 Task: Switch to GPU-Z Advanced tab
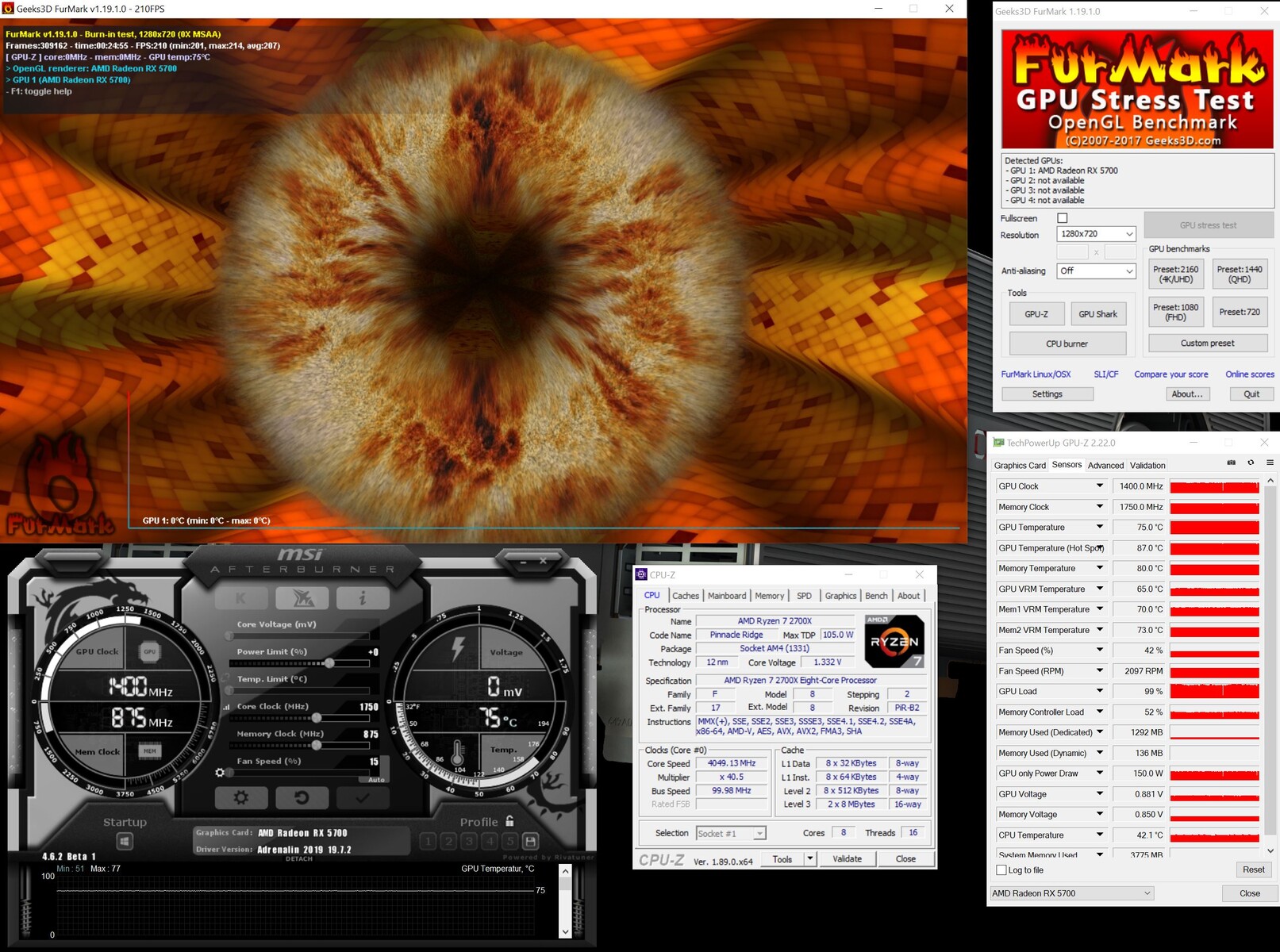[1105, 466]
